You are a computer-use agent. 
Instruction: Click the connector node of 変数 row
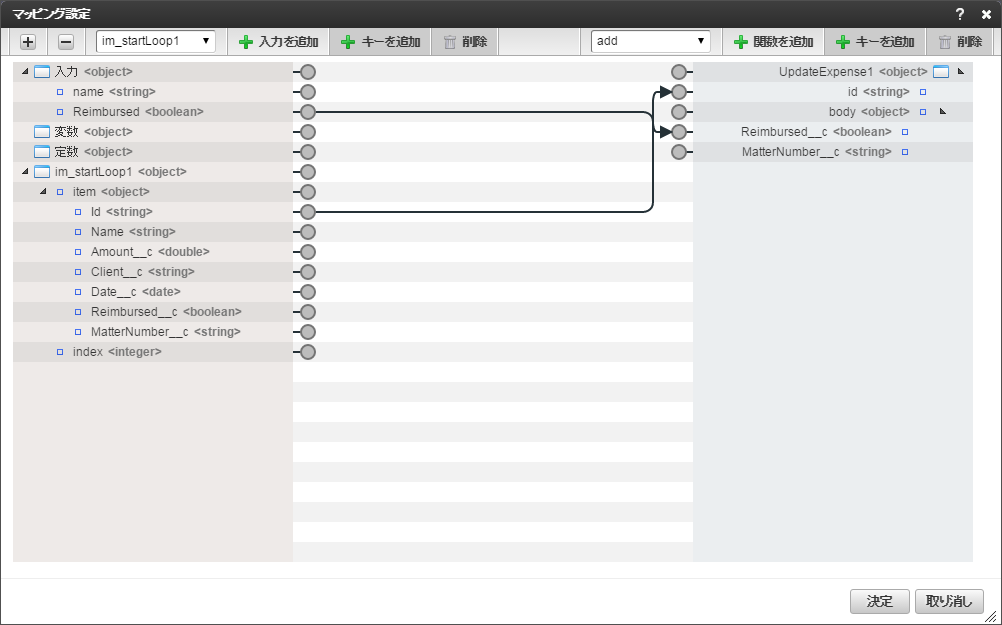tap(308, 132)
